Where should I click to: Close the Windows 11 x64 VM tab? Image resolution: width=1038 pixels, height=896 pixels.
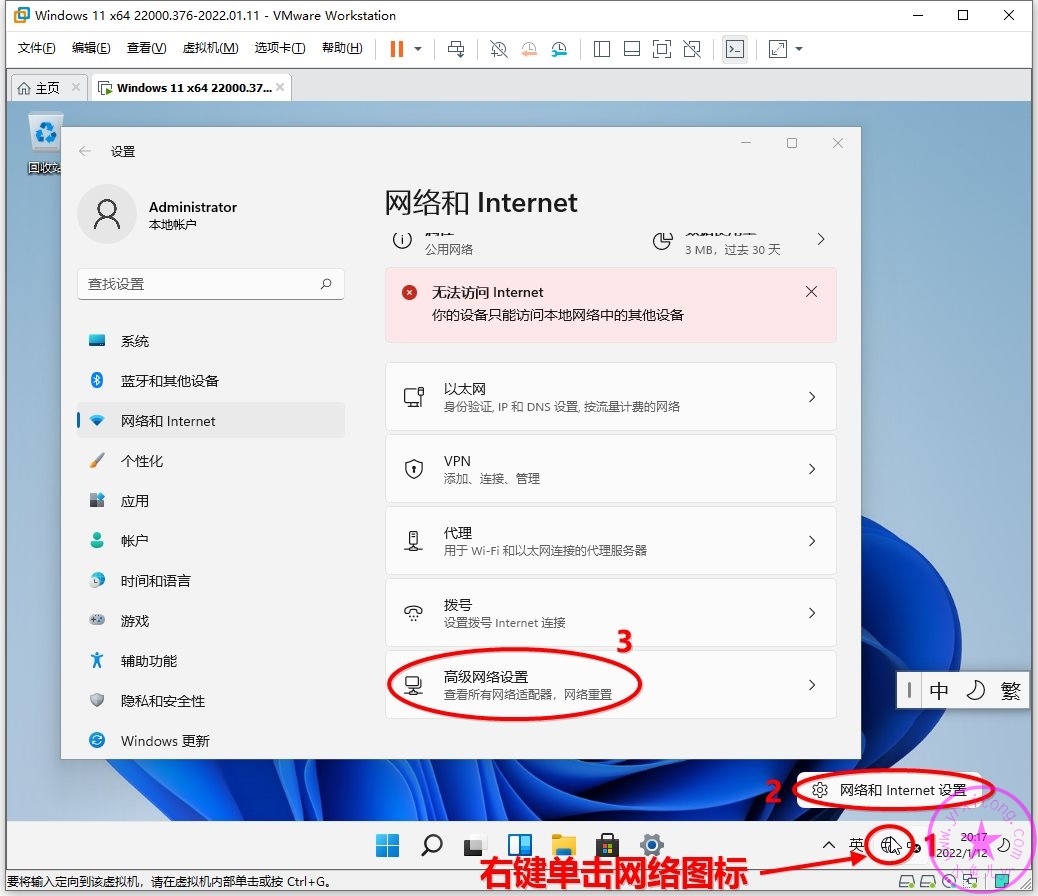pyautogui.click(x=281, y=87)
